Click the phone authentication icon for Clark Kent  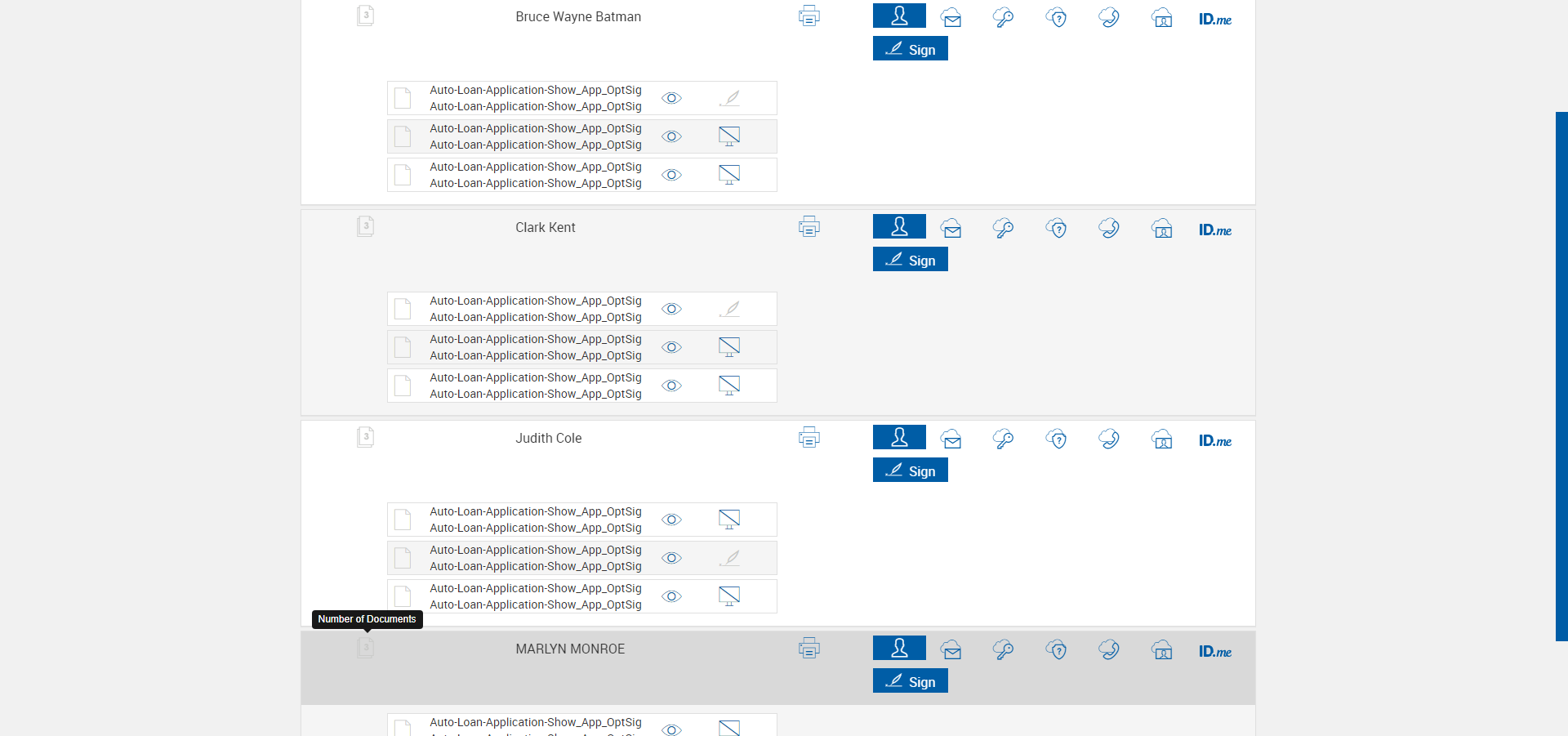(x=1109, y=228)
